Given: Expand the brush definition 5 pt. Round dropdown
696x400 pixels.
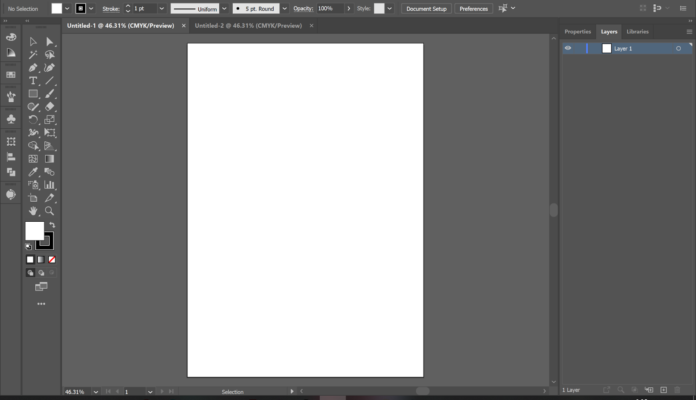Looking at the screenshot, I should pos(282,8).
